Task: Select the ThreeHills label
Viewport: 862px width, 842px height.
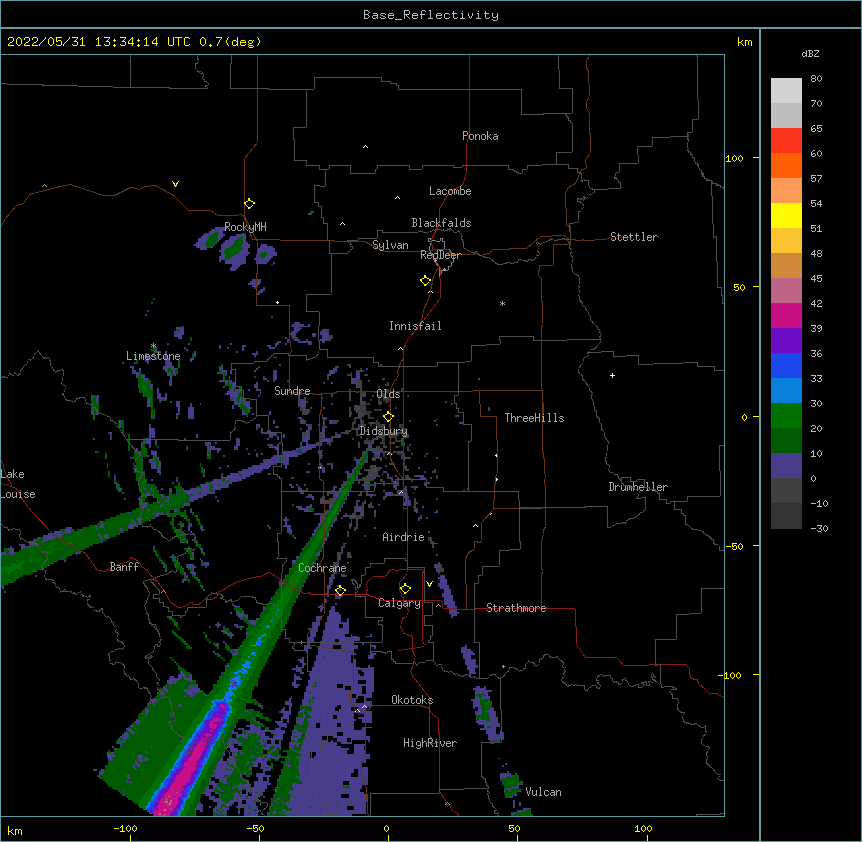Action: pos(534,418)
